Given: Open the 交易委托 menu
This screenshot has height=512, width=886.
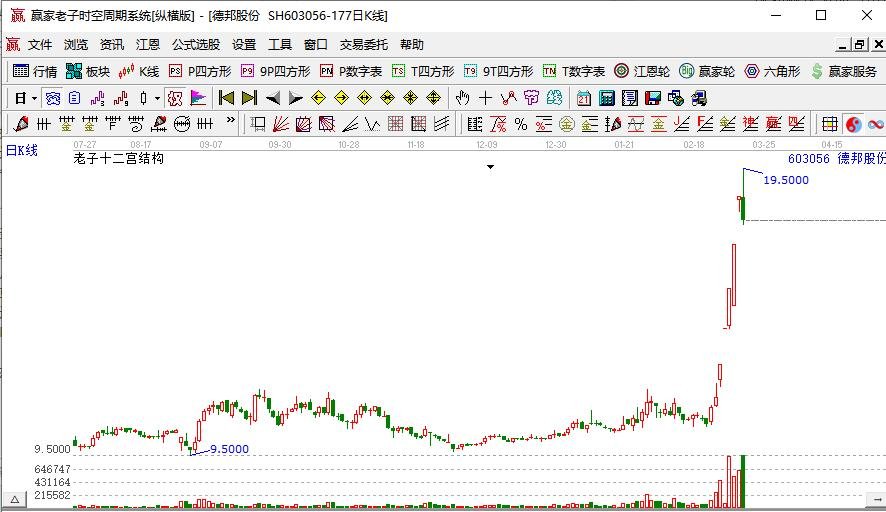Looking at the screenshot, I should pyautogui.click(x=363, y=45).
